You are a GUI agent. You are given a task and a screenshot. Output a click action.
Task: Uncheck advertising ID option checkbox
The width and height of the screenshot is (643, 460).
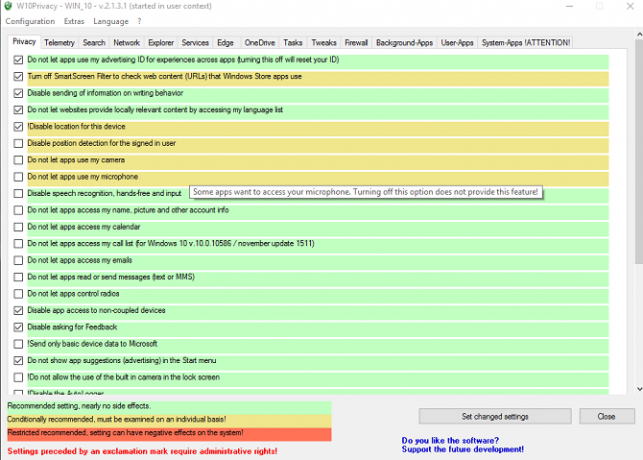[x=18, y=60]
